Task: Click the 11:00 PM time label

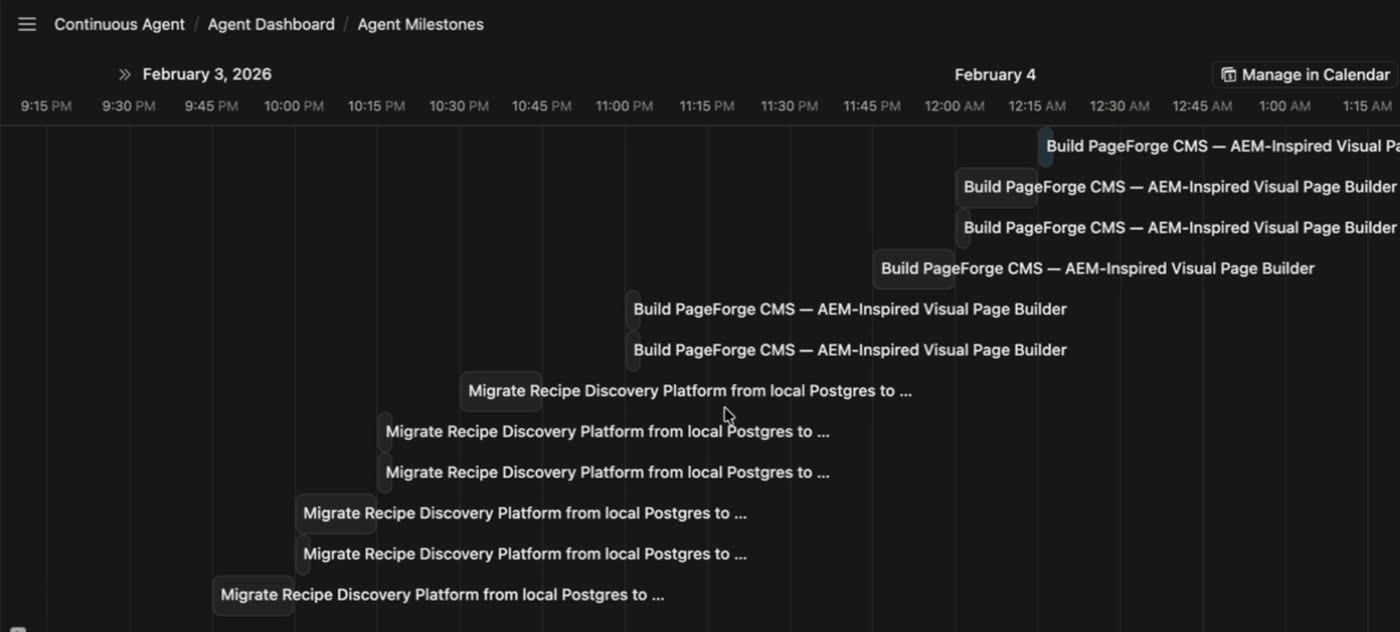Action: click(624, 106)
